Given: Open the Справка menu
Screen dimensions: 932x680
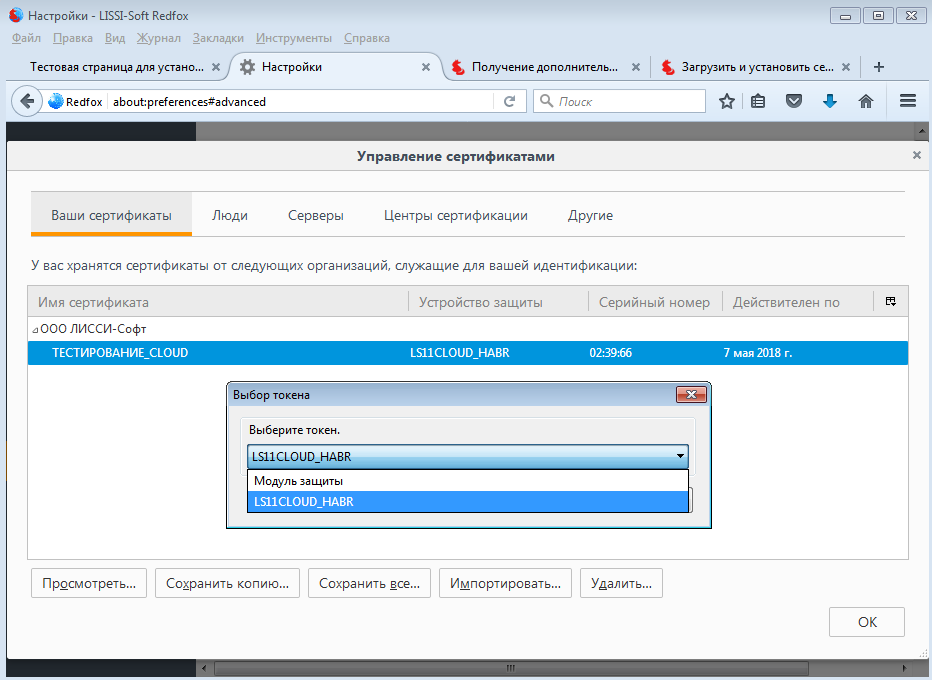Looking at the screenshot, I should 367,38.
